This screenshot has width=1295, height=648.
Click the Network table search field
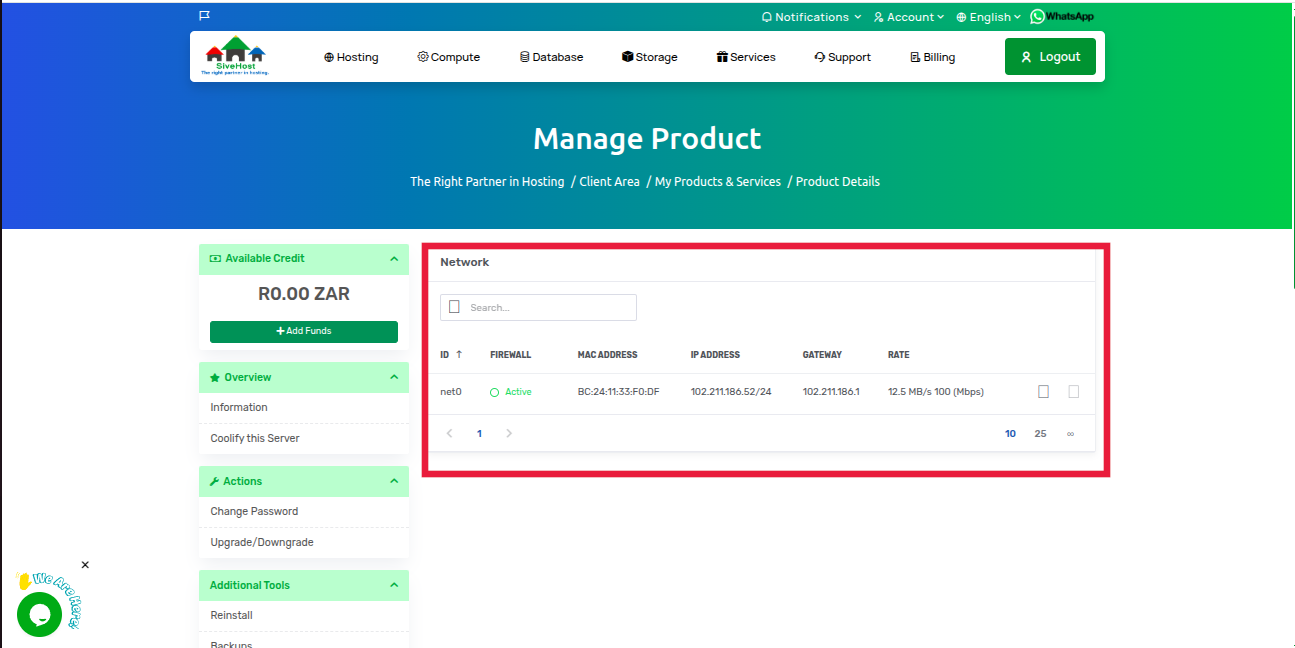538,307
